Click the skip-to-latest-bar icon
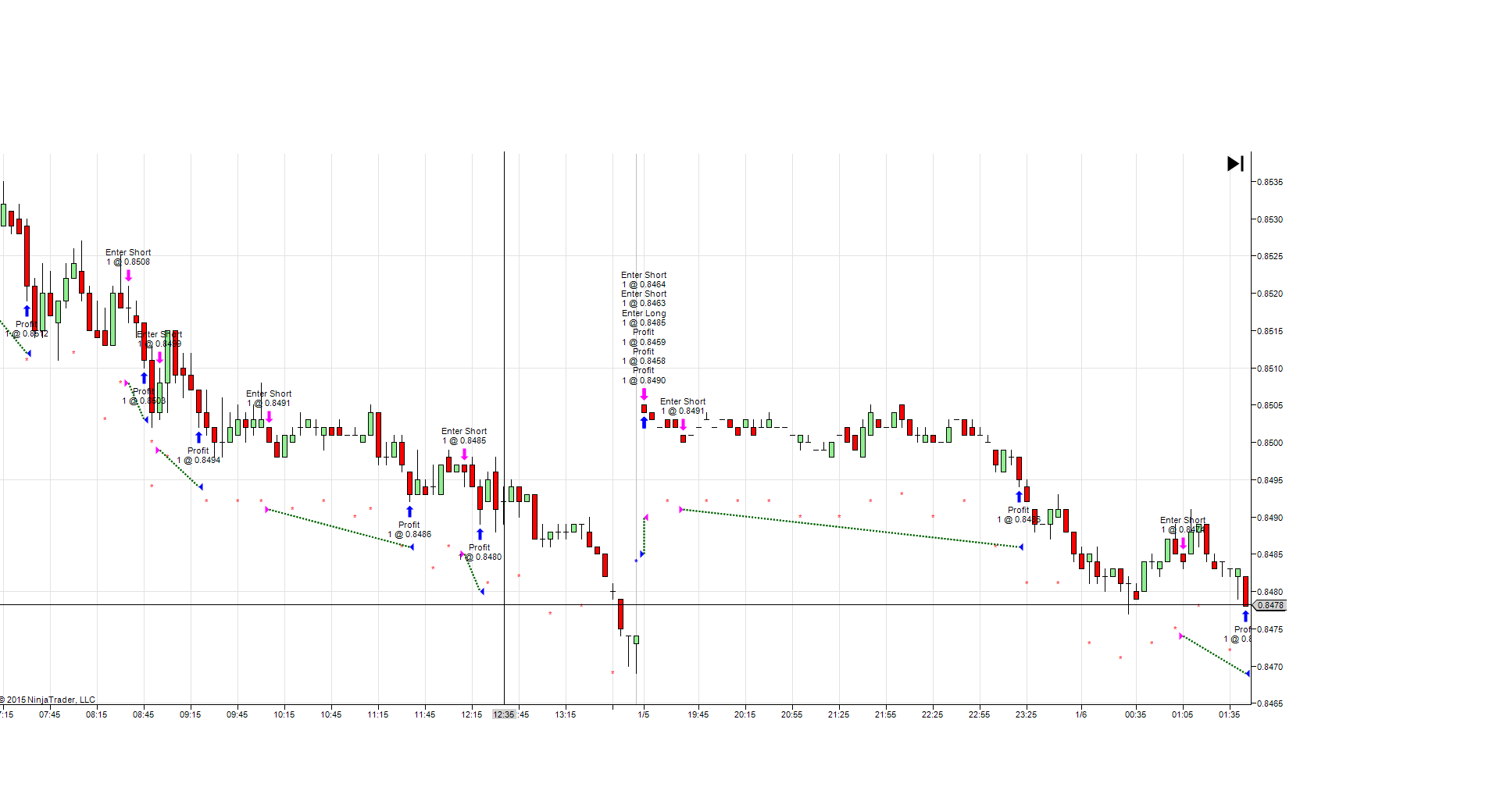Image resolution: width=1500 pixels, height=812 pixels. 1235,163
